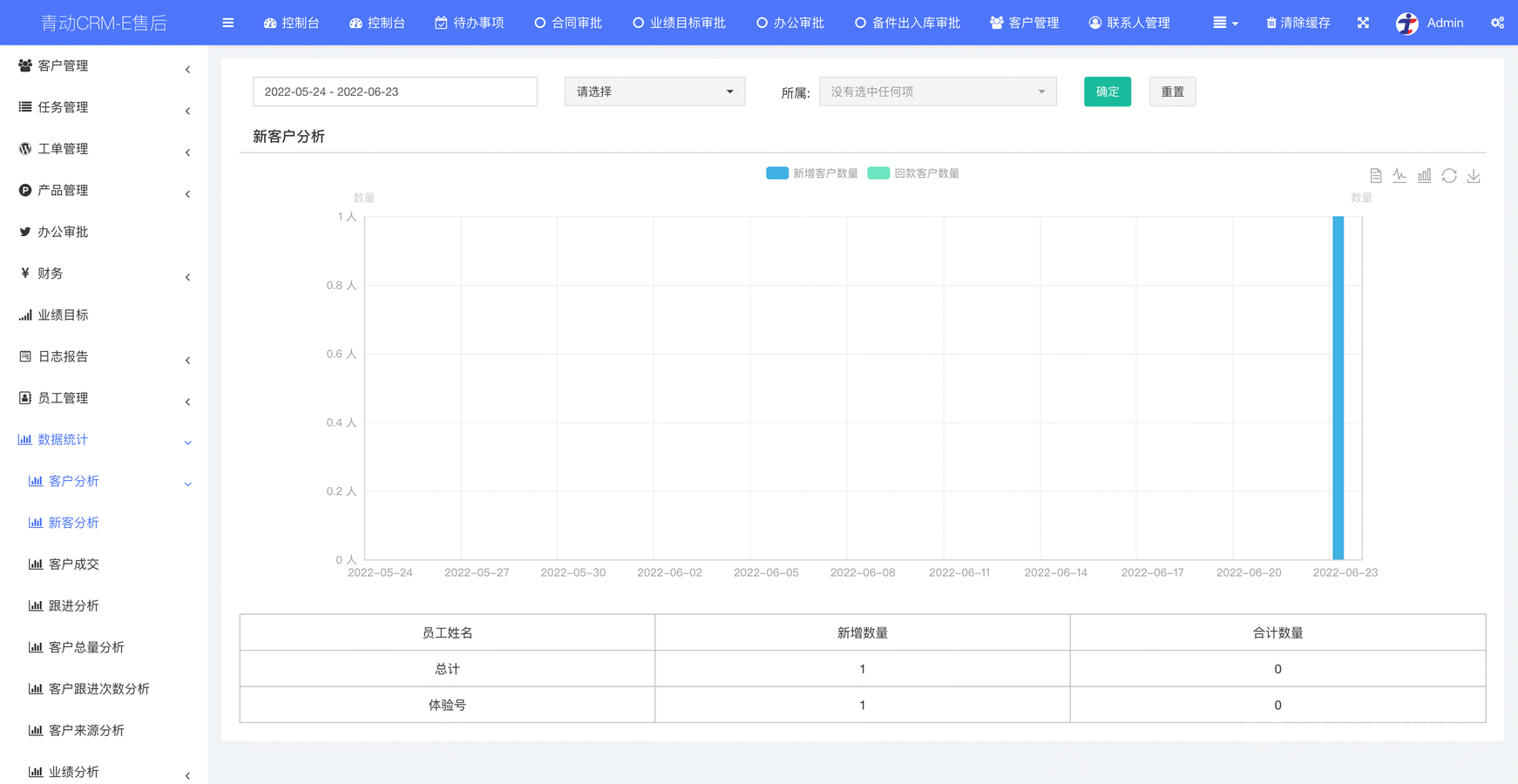
Task: Select 客户成交 in sidebar menu
Action: [x=74, y=564]
